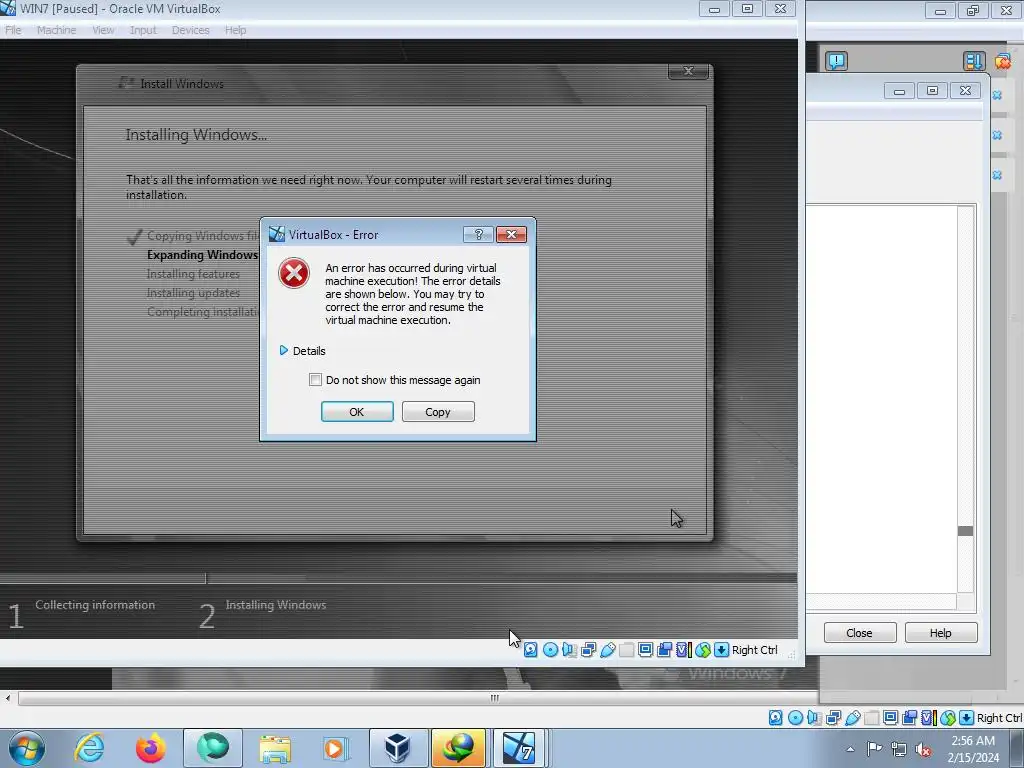Click the display indicator in WIN7 window status bar
The height and width of the screenshot is (768, 1024).
pos(645,650)
